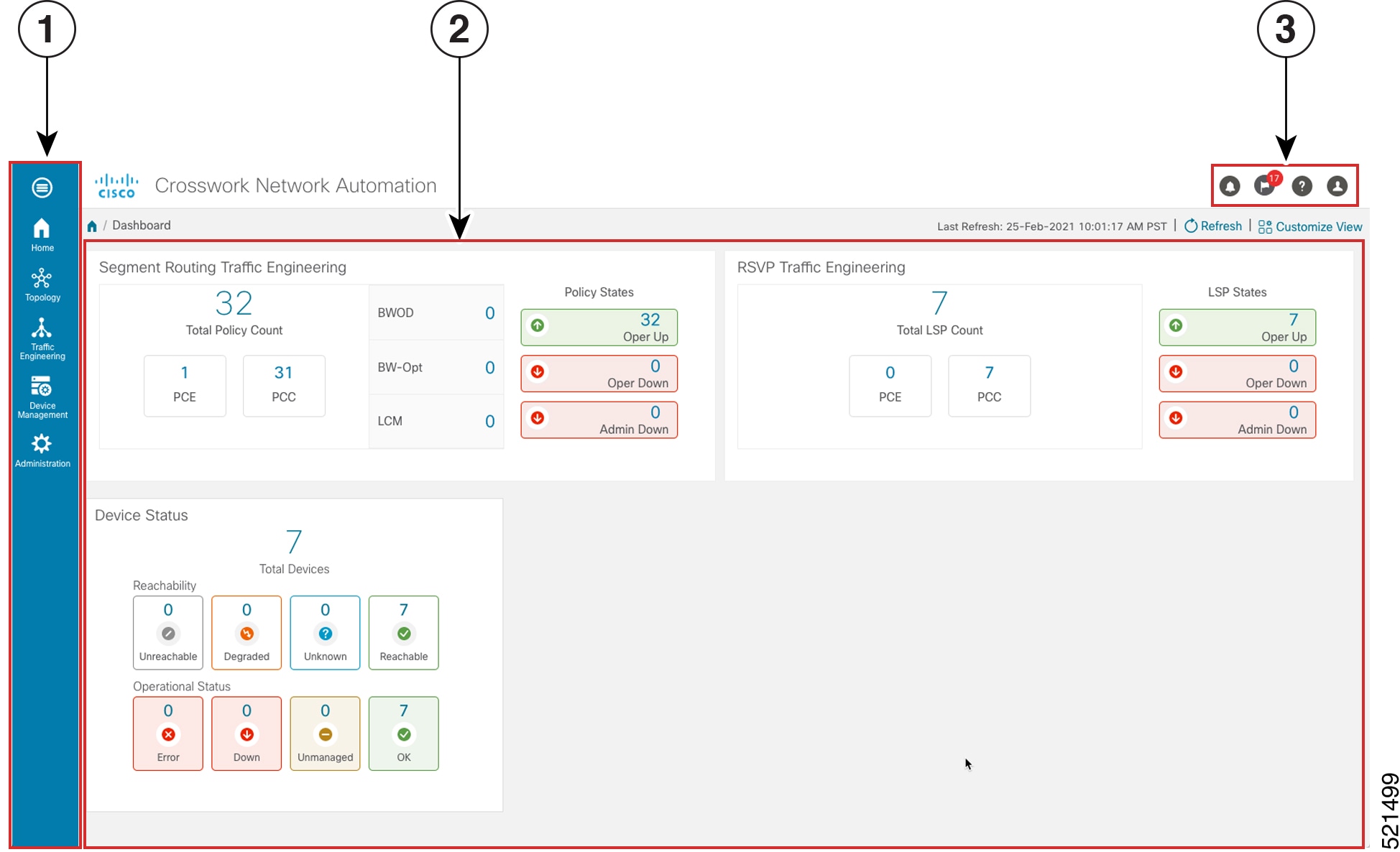Click Admin Down under LSP States
This screenshot has height=852, width=1400.
pyautogui.click(x=1237, y=420)
